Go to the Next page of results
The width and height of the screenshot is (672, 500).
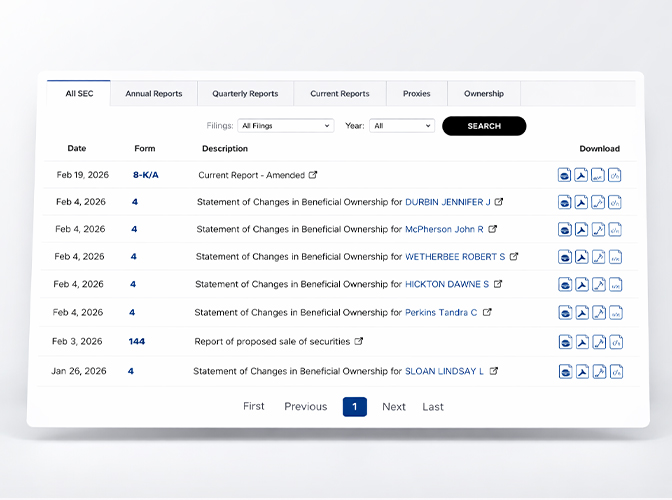click(x=394, y=407)
